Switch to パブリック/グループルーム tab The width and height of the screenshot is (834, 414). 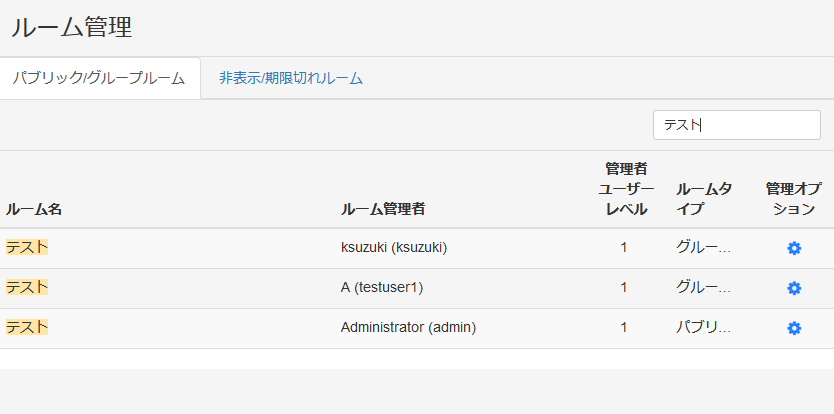pos(99,78)
